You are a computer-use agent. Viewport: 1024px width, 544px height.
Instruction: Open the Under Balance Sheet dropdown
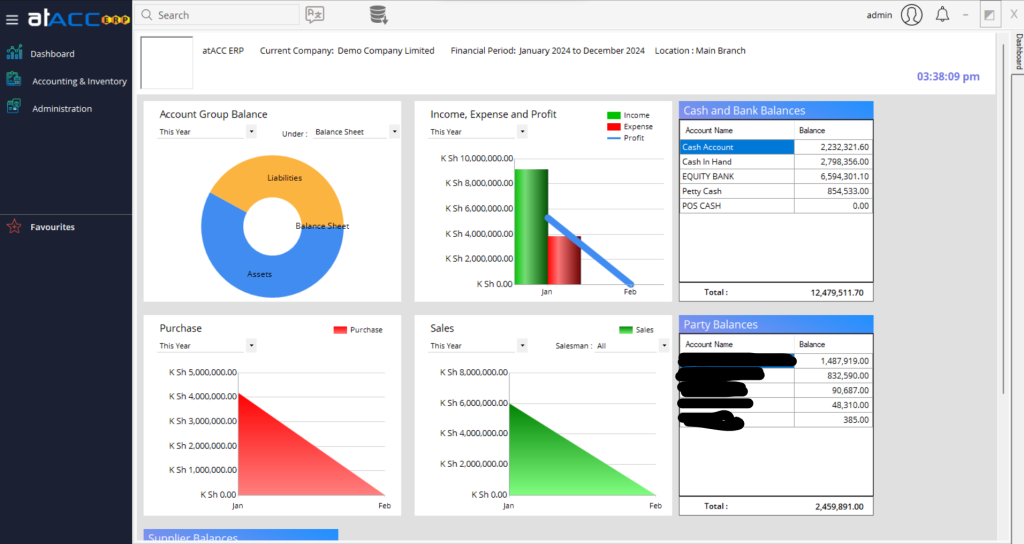395,132
